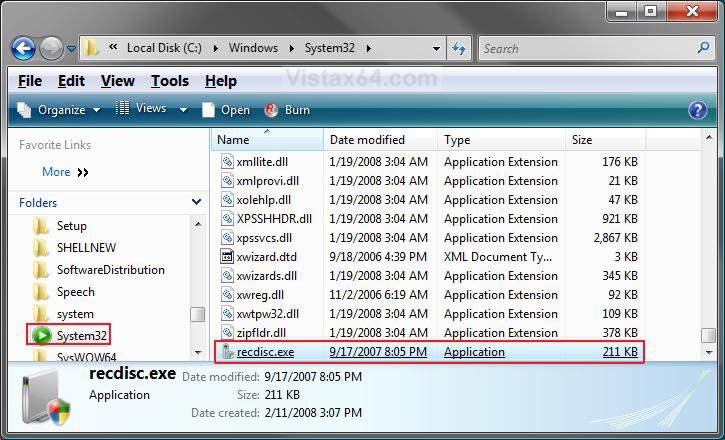Click file list scroll up arrow

pos(708,137)
